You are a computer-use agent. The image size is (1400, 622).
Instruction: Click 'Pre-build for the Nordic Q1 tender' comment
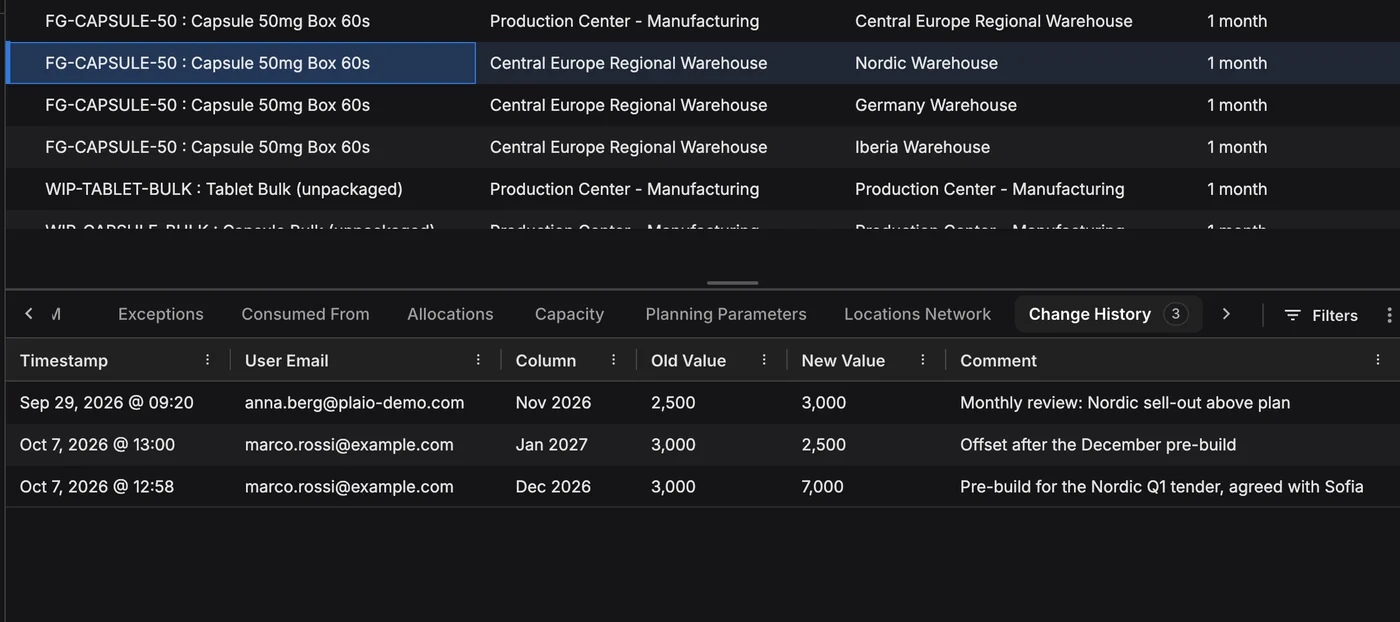pyautogui.click(x=1162, y=487)
